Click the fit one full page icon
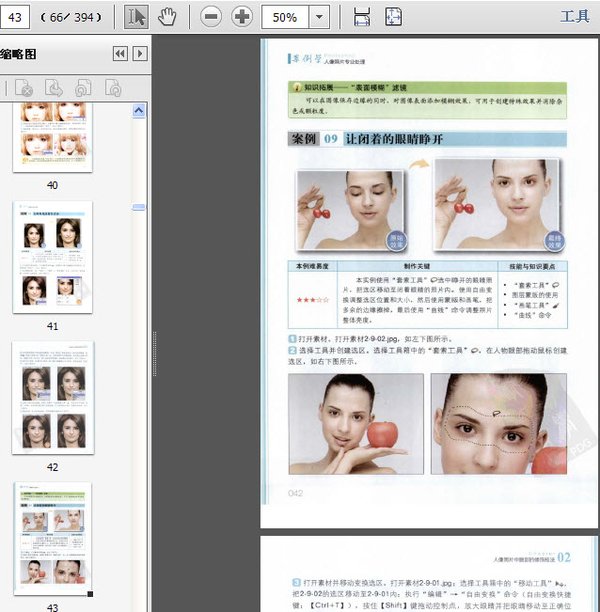The height and width of the screenshot is (612, 600). tap(394, 17)
